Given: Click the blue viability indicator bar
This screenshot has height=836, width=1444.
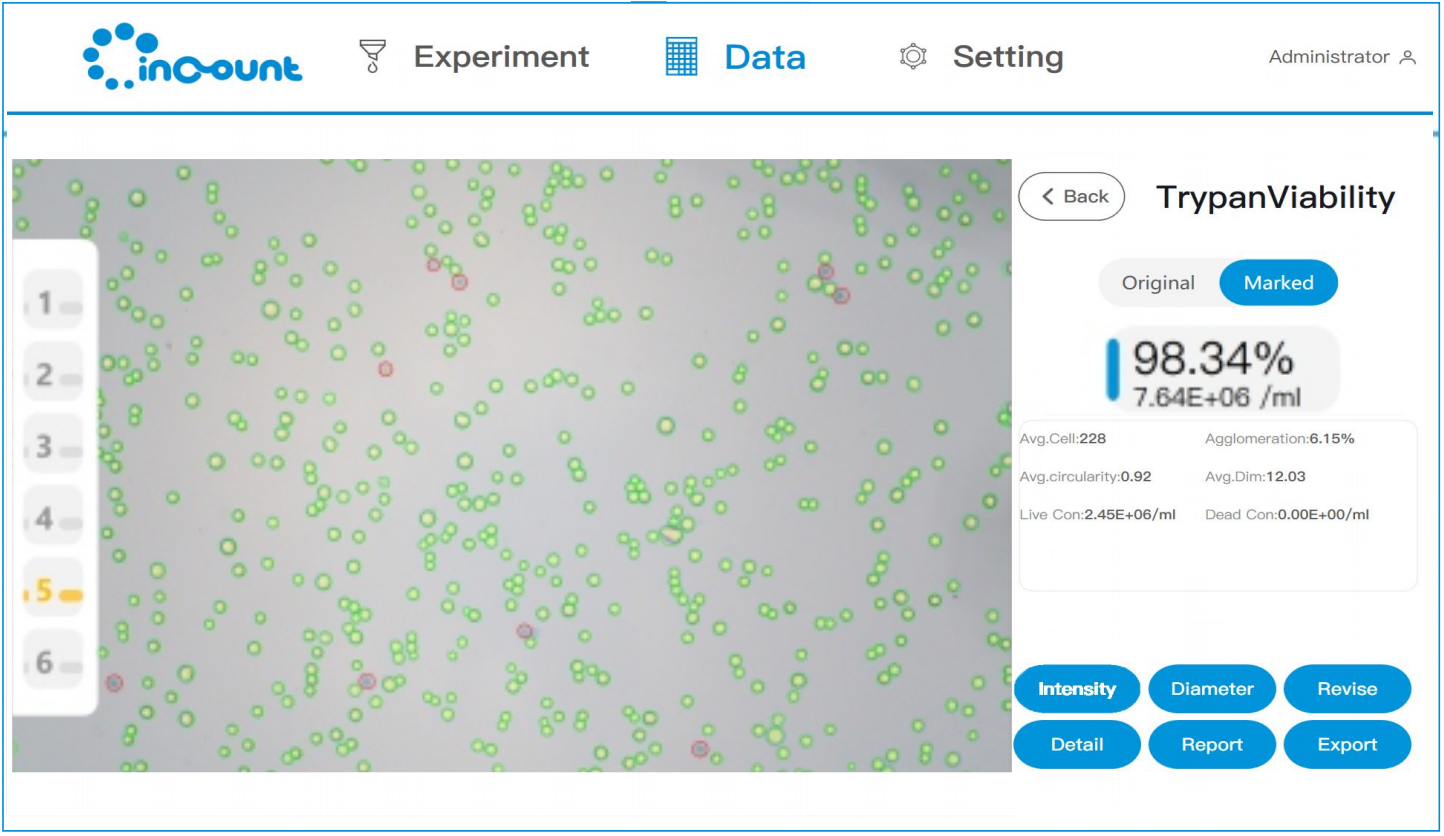Looking at the screenshot, I should (x=1113, y=369).
